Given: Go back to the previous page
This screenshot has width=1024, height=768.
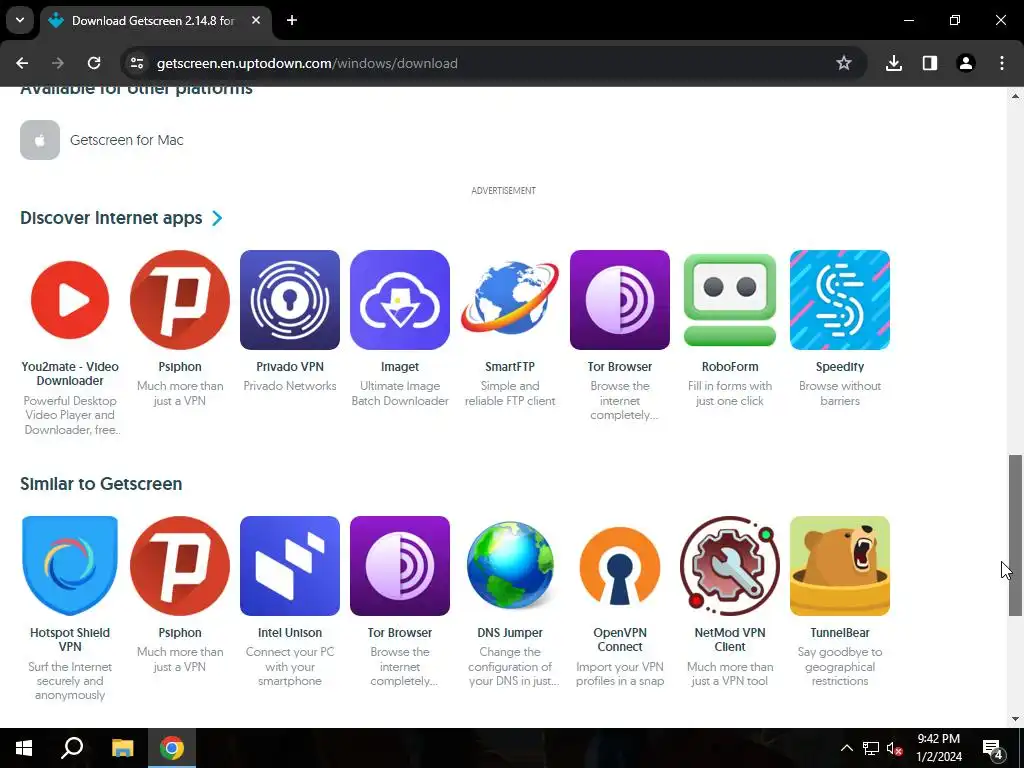Looking at the screenshot, I should [x=22, y=63].
